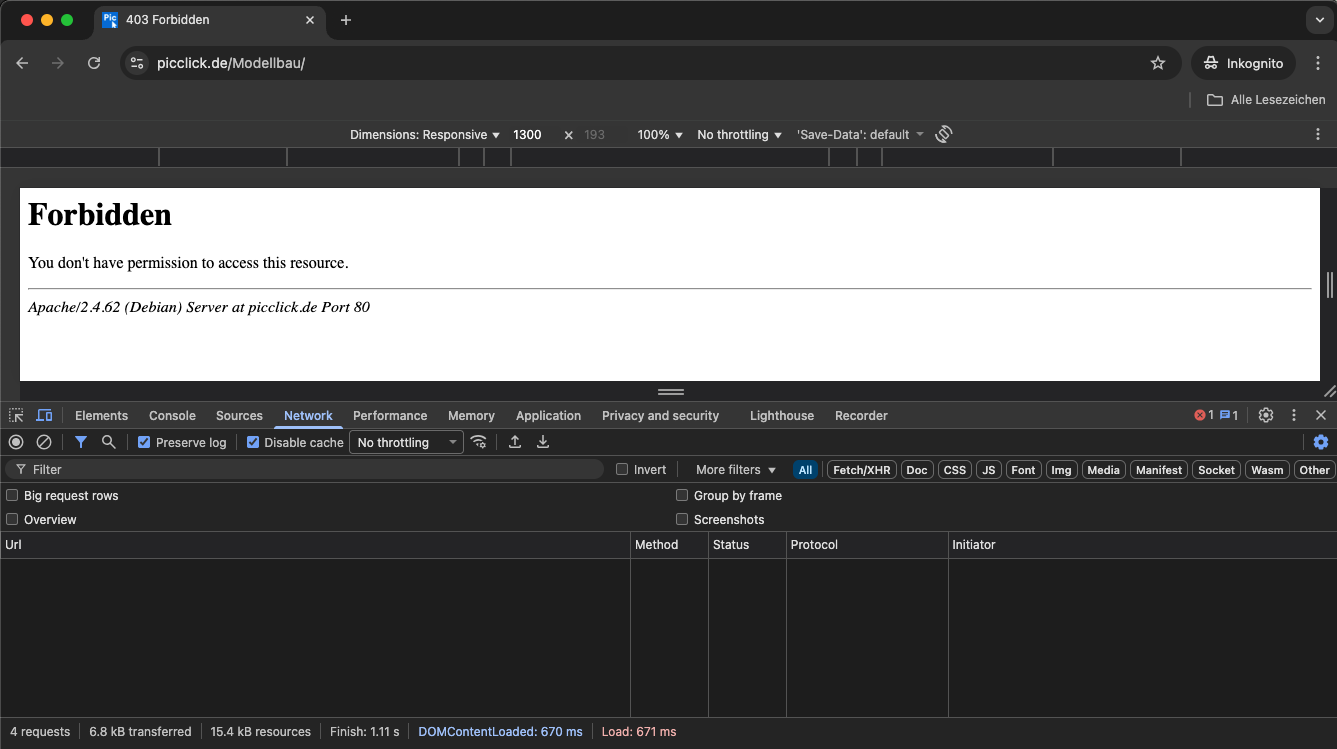Enable Big request rows option

coord(12,496)
